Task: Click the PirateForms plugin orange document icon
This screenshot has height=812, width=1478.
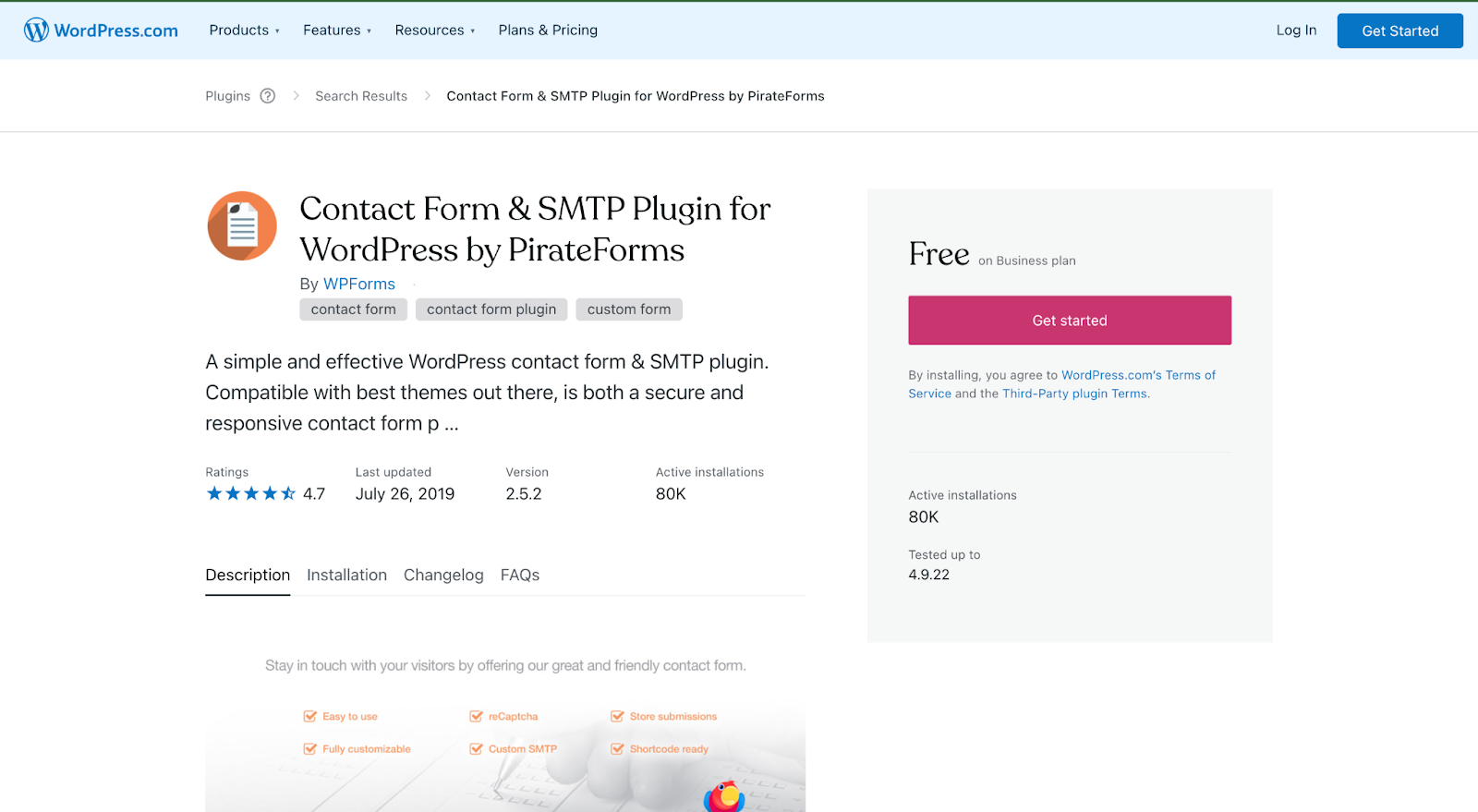Action: [242, 226]
